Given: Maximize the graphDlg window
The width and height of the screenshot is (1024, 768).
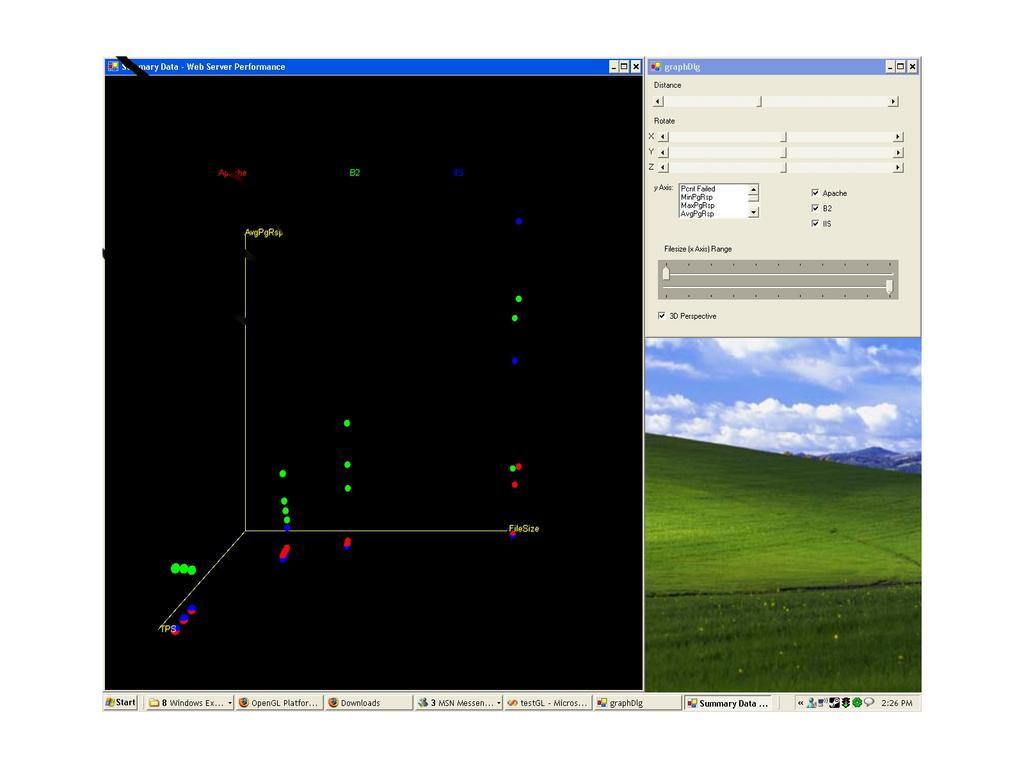Looking at the screenshot, I should (901, 67).
